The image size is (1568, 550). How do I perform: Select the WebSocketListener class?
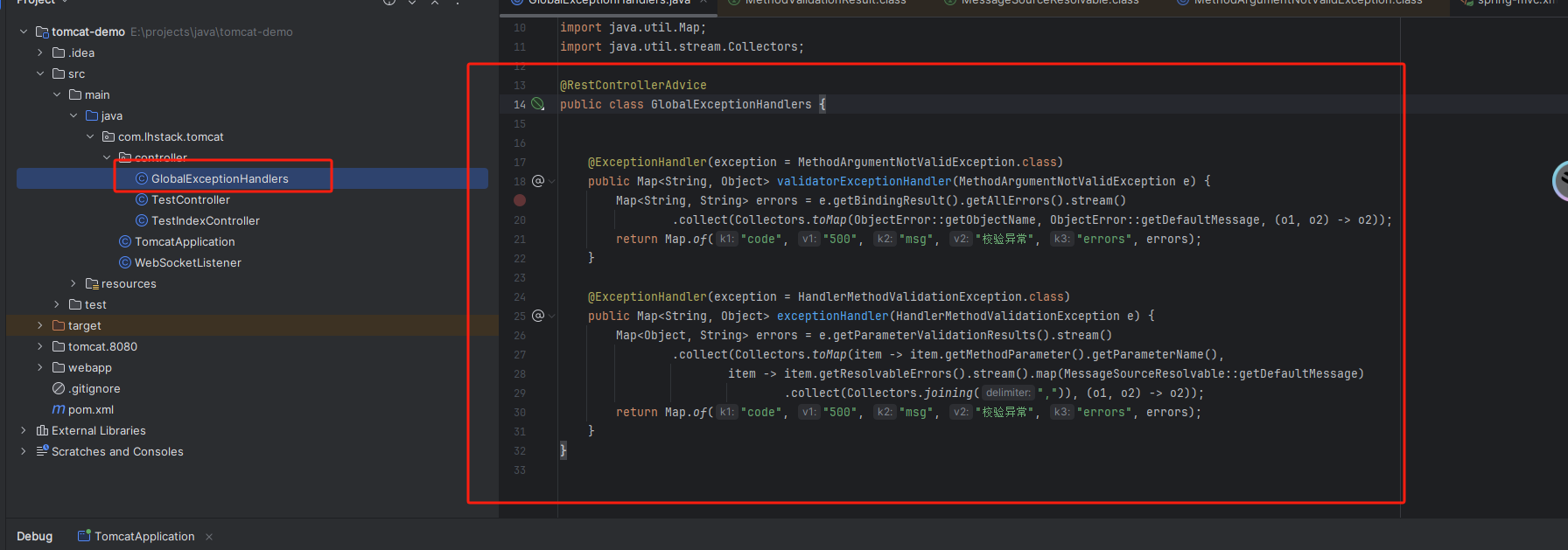click(x=187, y=262)
